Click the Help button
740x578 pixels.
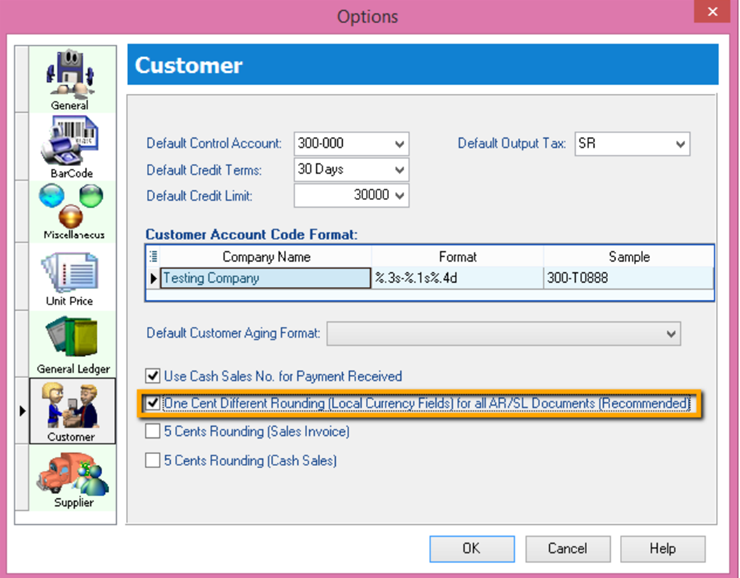(x=662, y=548)
